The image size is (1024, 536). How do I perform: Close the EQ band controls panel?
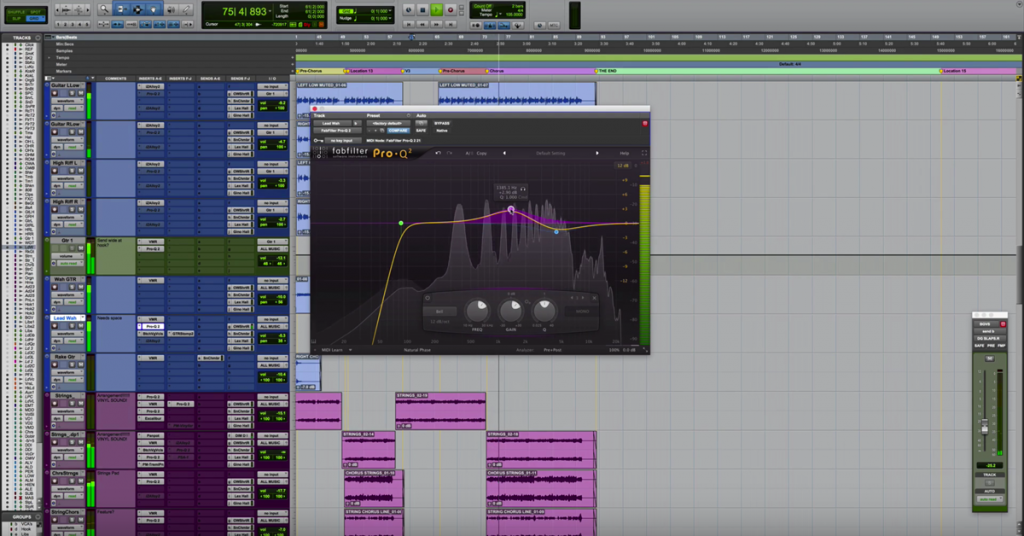coord(594,298)
